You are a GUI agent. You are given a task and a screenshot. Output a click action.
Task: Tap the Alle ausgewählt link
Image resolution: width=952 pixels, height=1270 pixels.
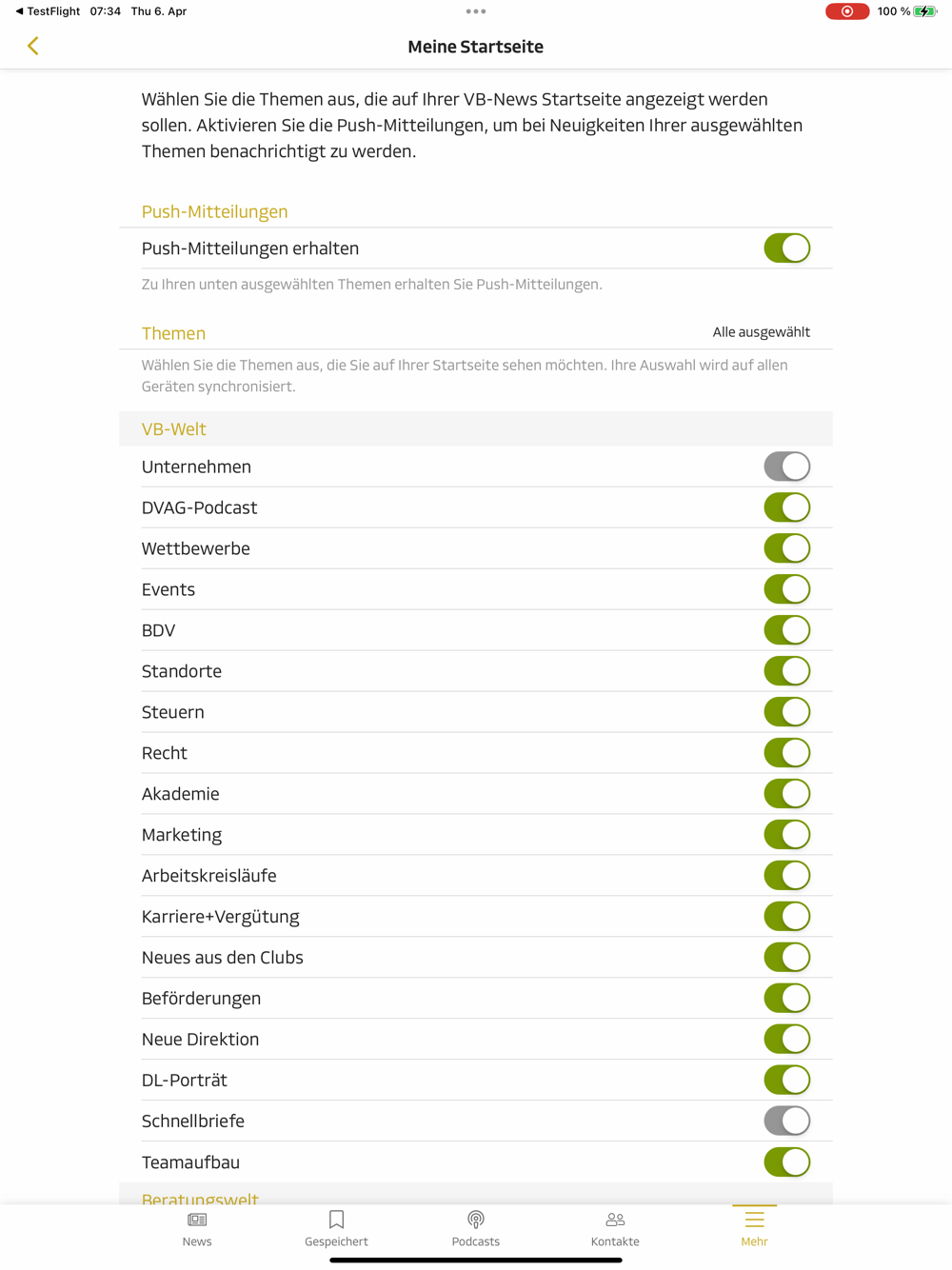[761, 332]
